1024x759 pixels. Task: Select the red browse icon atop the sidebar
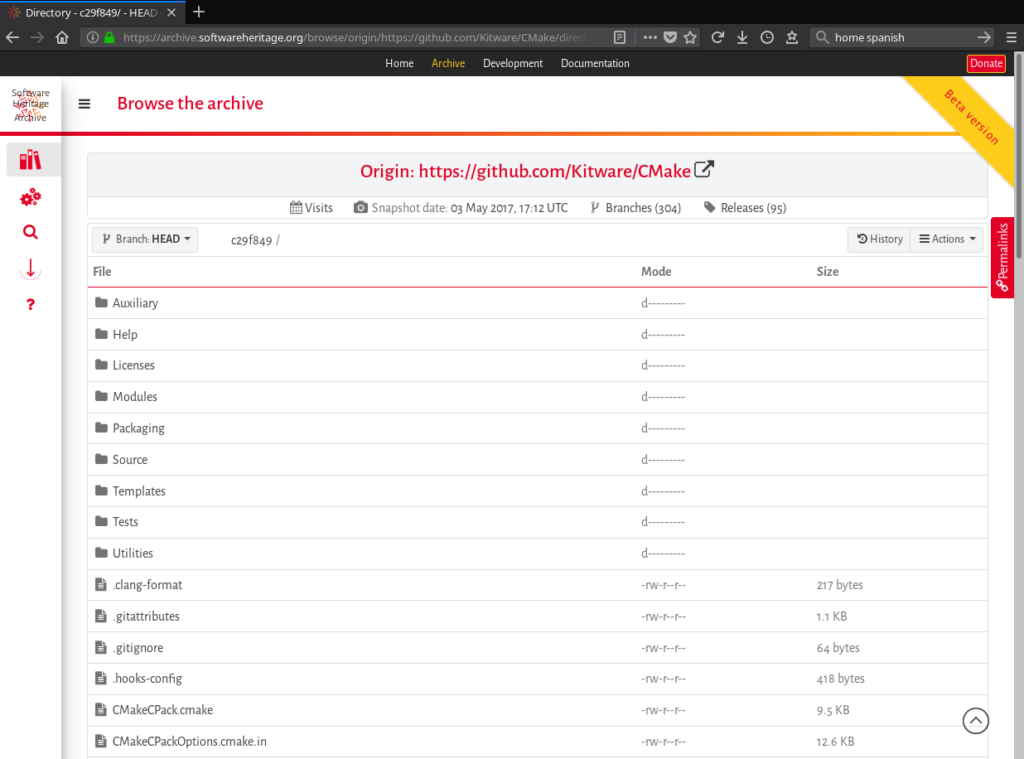30,159
